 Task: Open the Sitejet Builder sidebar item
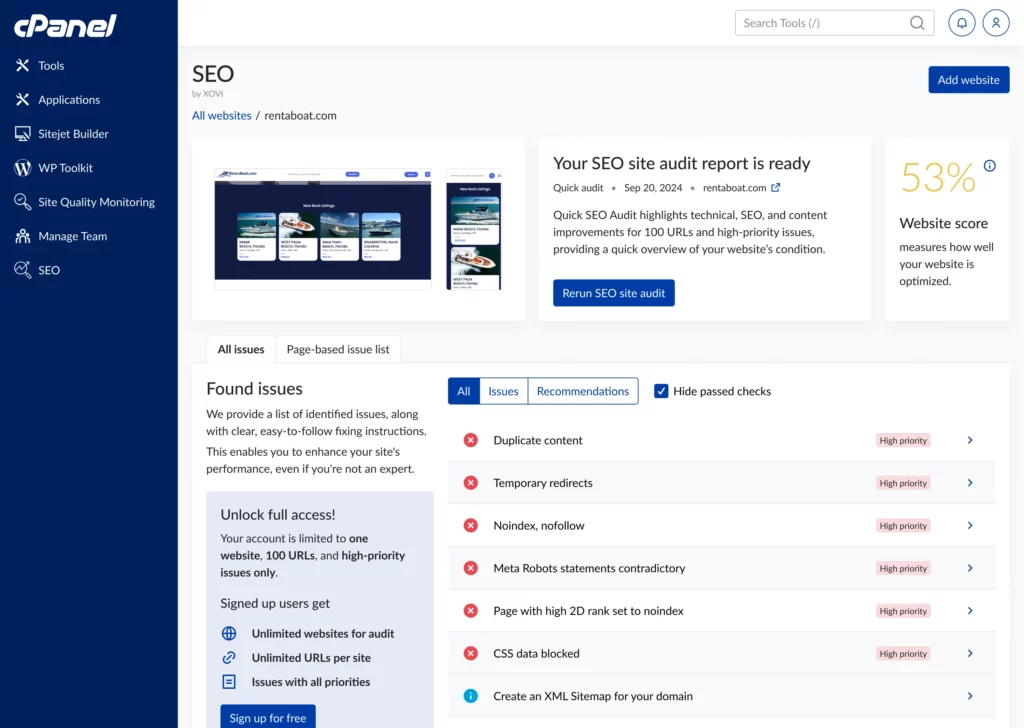(x=75, y=133)
